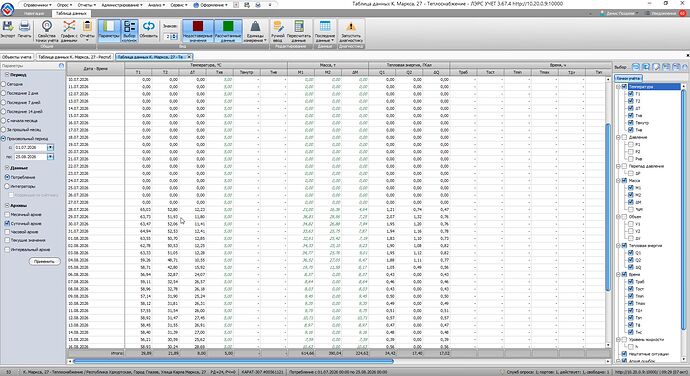Image resolution: width=690 pixels, height=376 pixels.
Task: Open the start date dropdown calendar
Action: (x=51, y=147)
